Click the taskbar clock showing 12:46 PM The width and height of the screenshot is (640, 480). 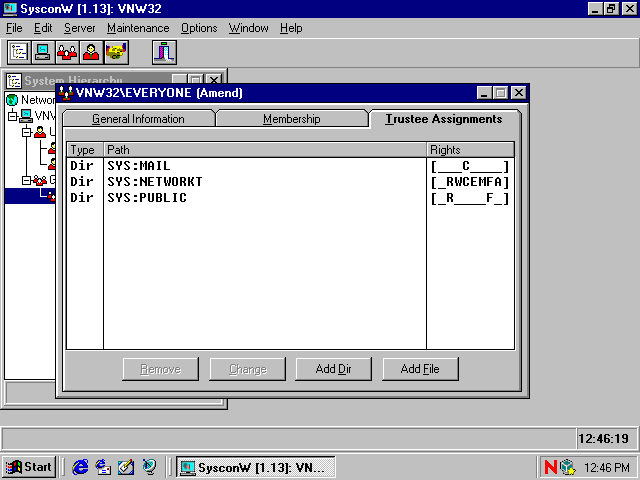point(606,467)
